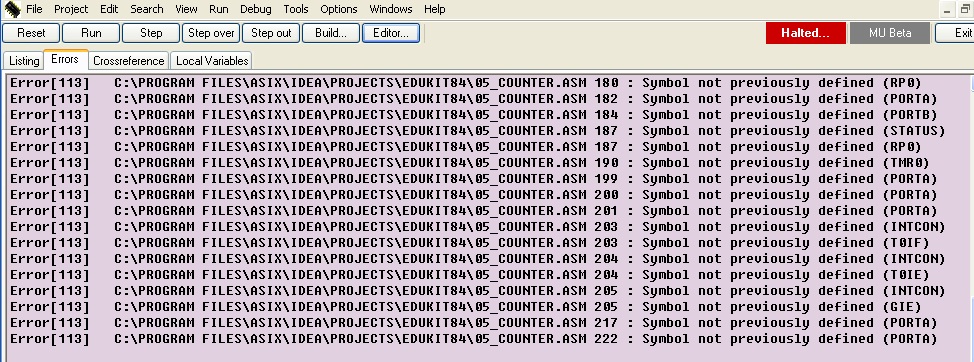Open the Tools menu
974x362 pixels.
[x=296, y=9]
